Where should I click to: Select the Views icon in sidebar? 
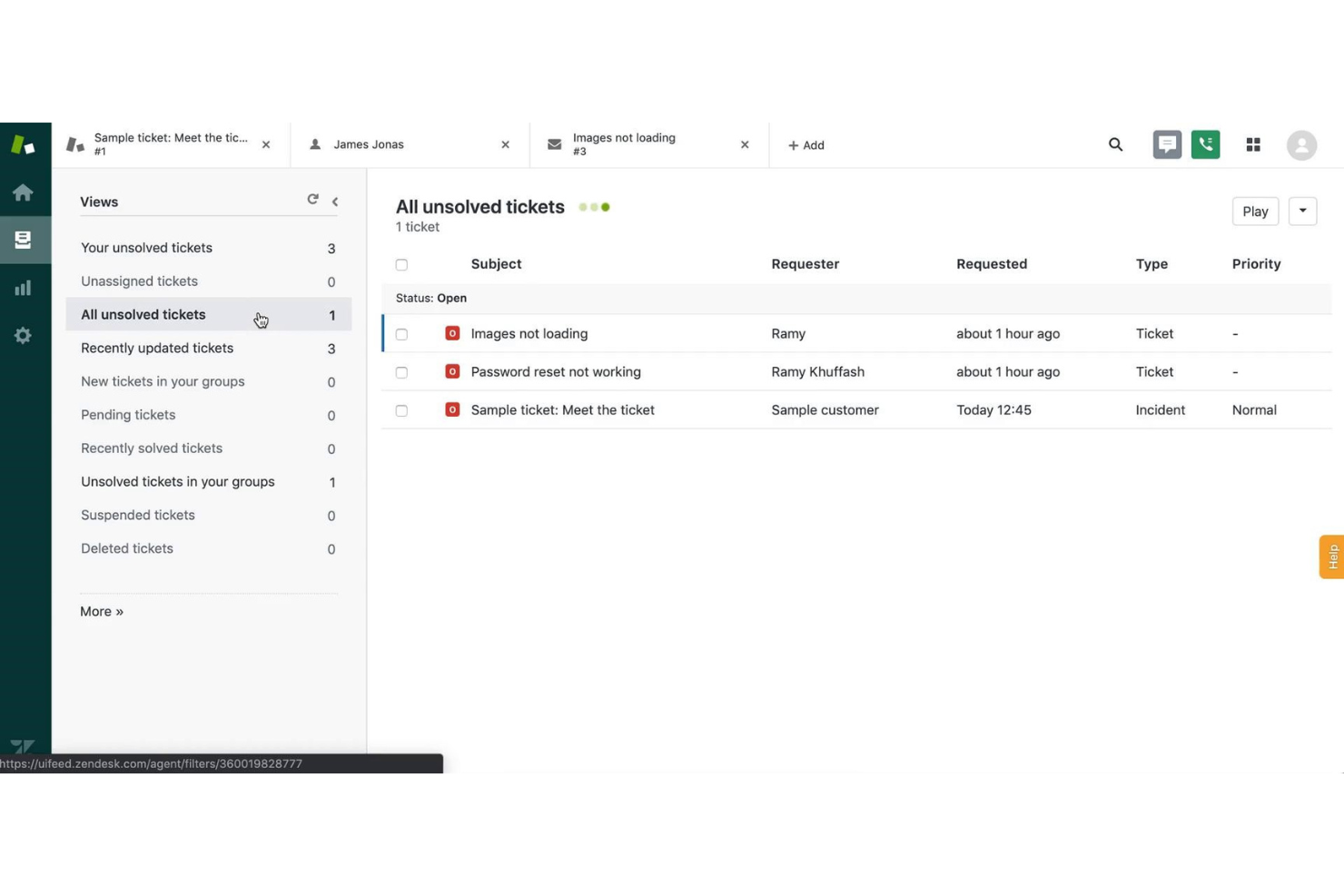(22, 240)
